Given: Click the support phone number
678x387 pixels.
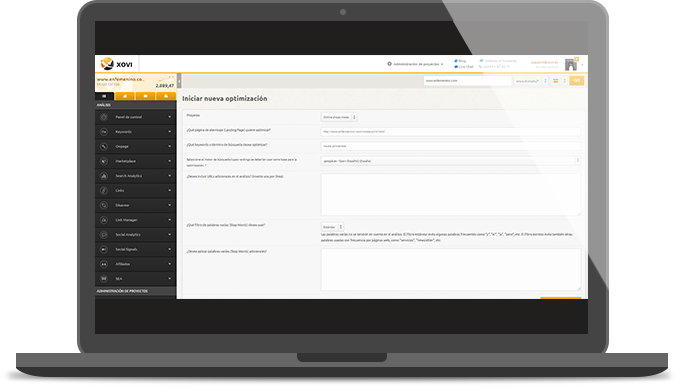Looking at the screenshot, I should [x=495, y=67].
